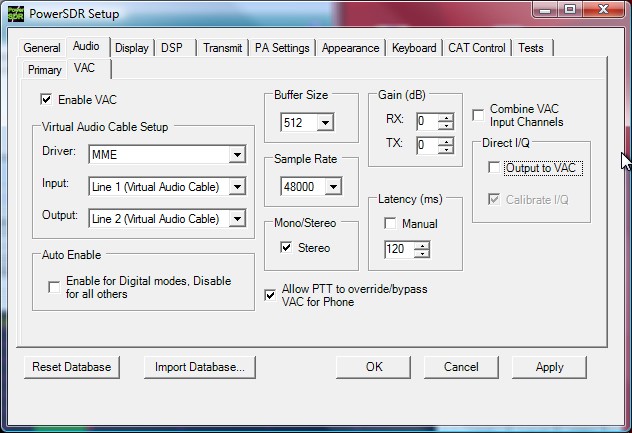This screenshot has height=433, width=632.
Task: Click the Import Database button
Action: point(200,367)
